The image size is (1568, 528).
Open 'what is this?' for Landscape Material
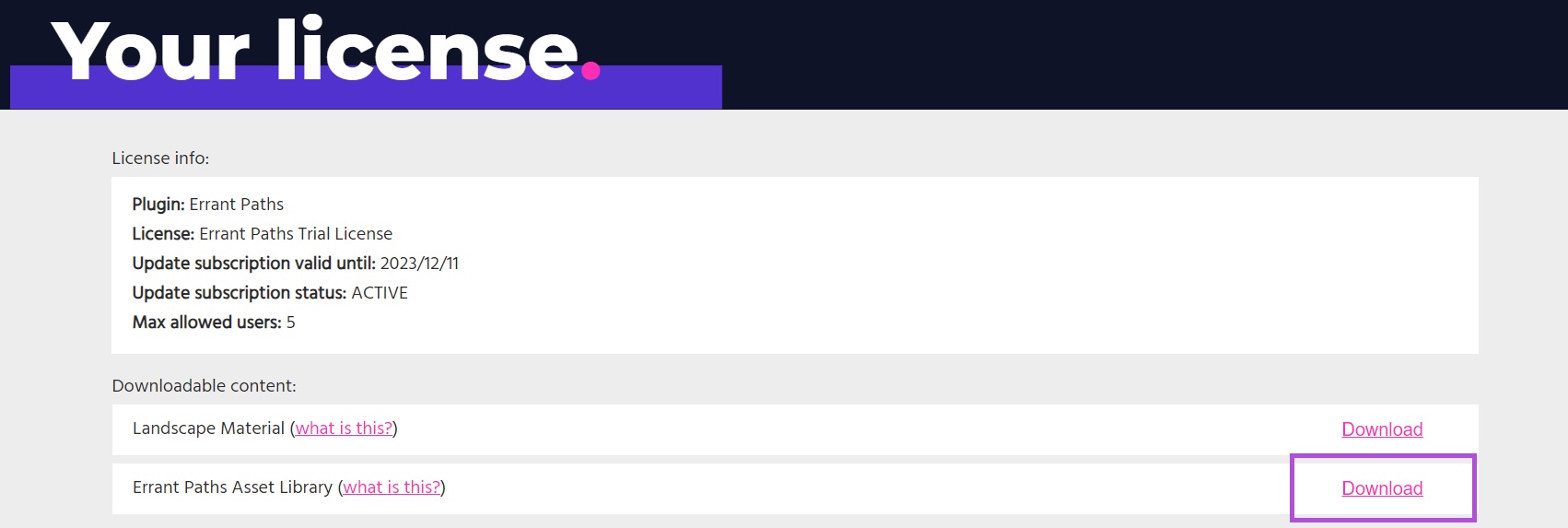[344, 428]
